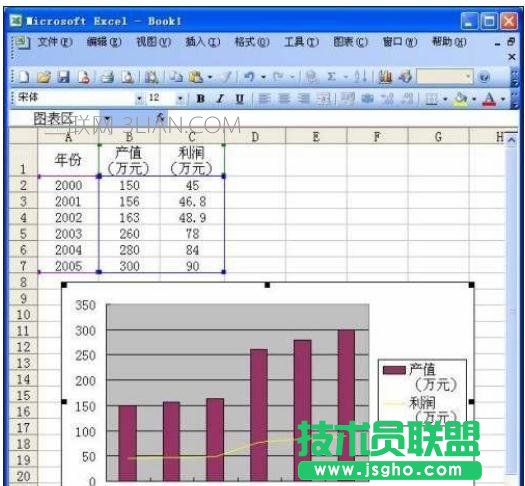
Task: Open the 格式 menu
Action: click(252, 42)
